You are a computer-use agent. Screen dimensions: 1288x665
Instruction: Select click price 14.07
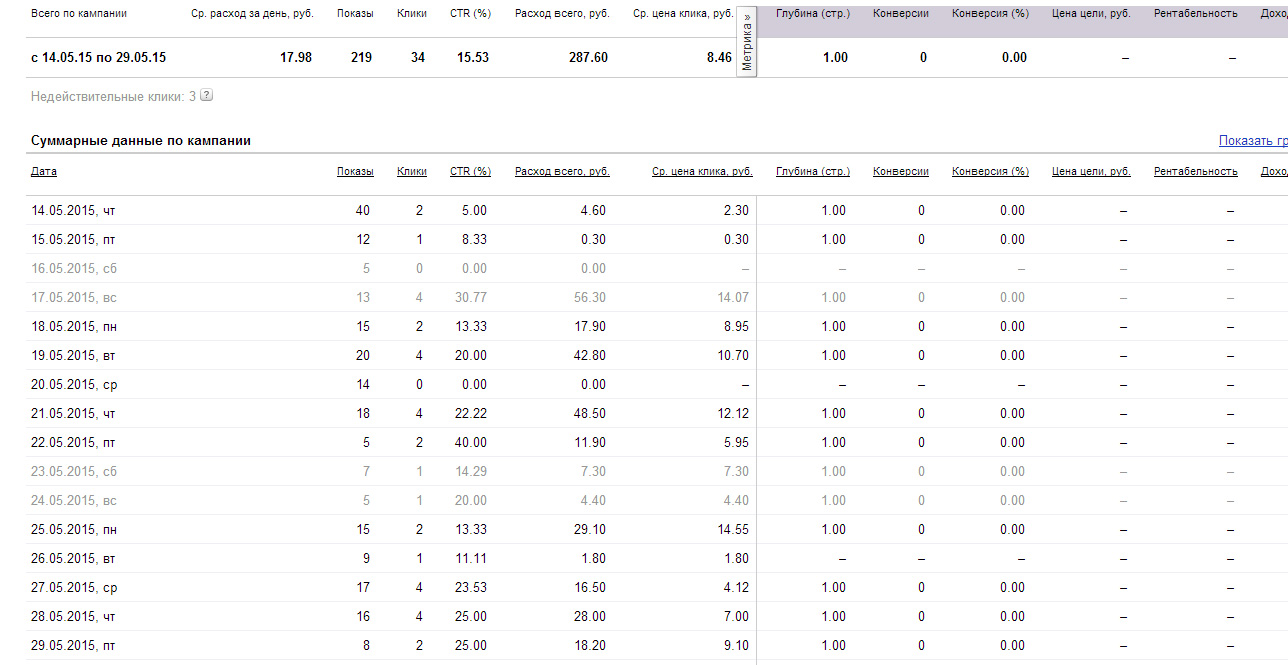732,298
